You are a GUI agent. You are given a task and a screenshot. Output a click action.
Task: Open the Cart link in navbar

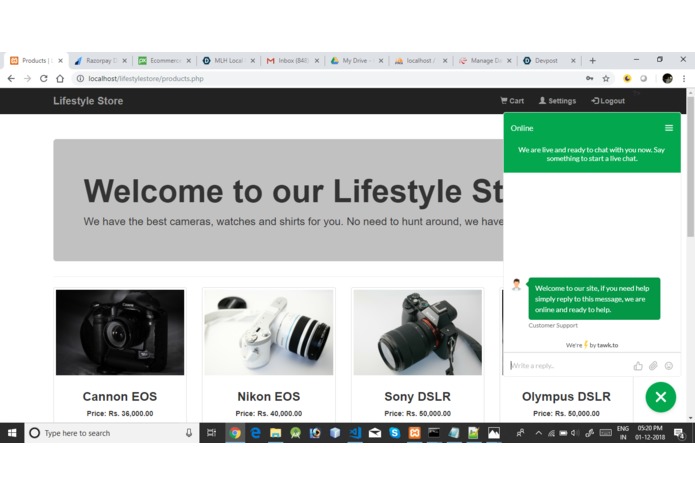pos(512,101)
